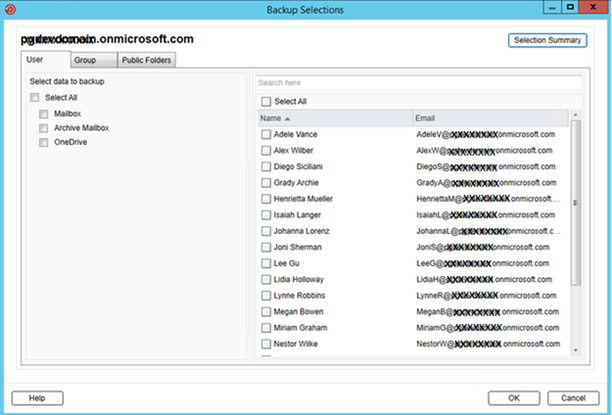Open the Public Folders tab
Screen dimensions: 612x415
click(146, 60)
